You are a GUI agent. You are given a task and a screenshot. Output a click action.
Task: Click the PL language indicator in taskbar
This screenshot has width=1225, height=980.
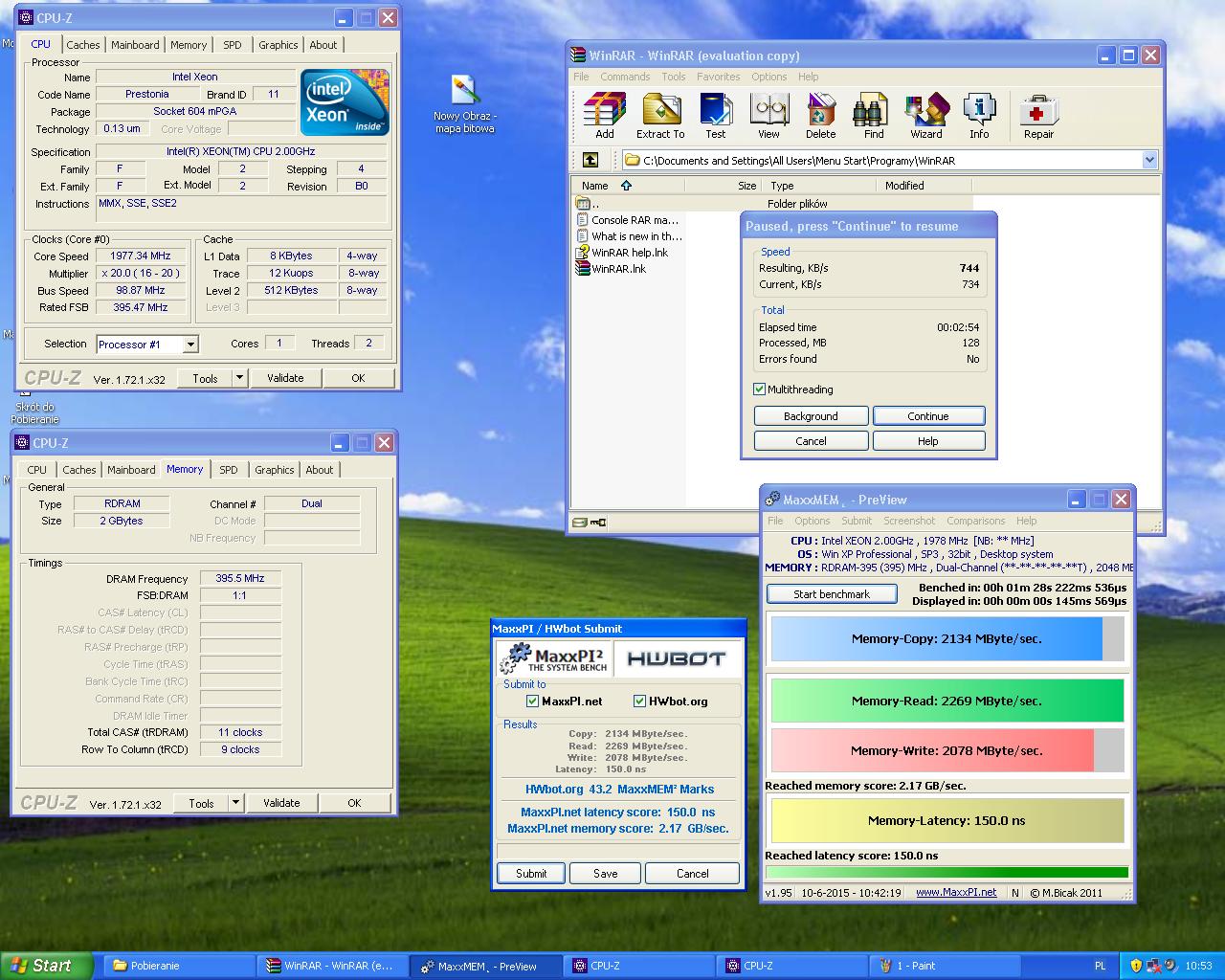tap(1100, 966)
